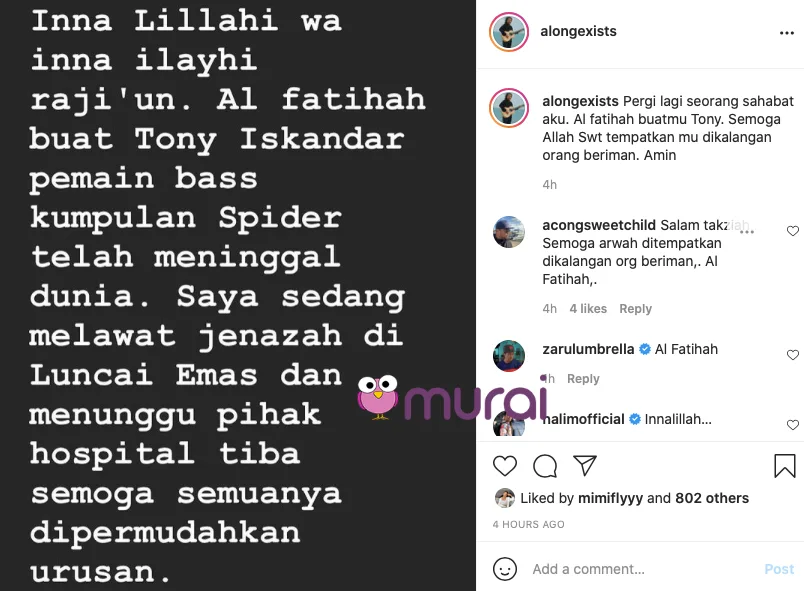Show the 802 others who liked
The width and height of the screenshot is (804, 591).
pyautogui.click(x=712, y=498)
